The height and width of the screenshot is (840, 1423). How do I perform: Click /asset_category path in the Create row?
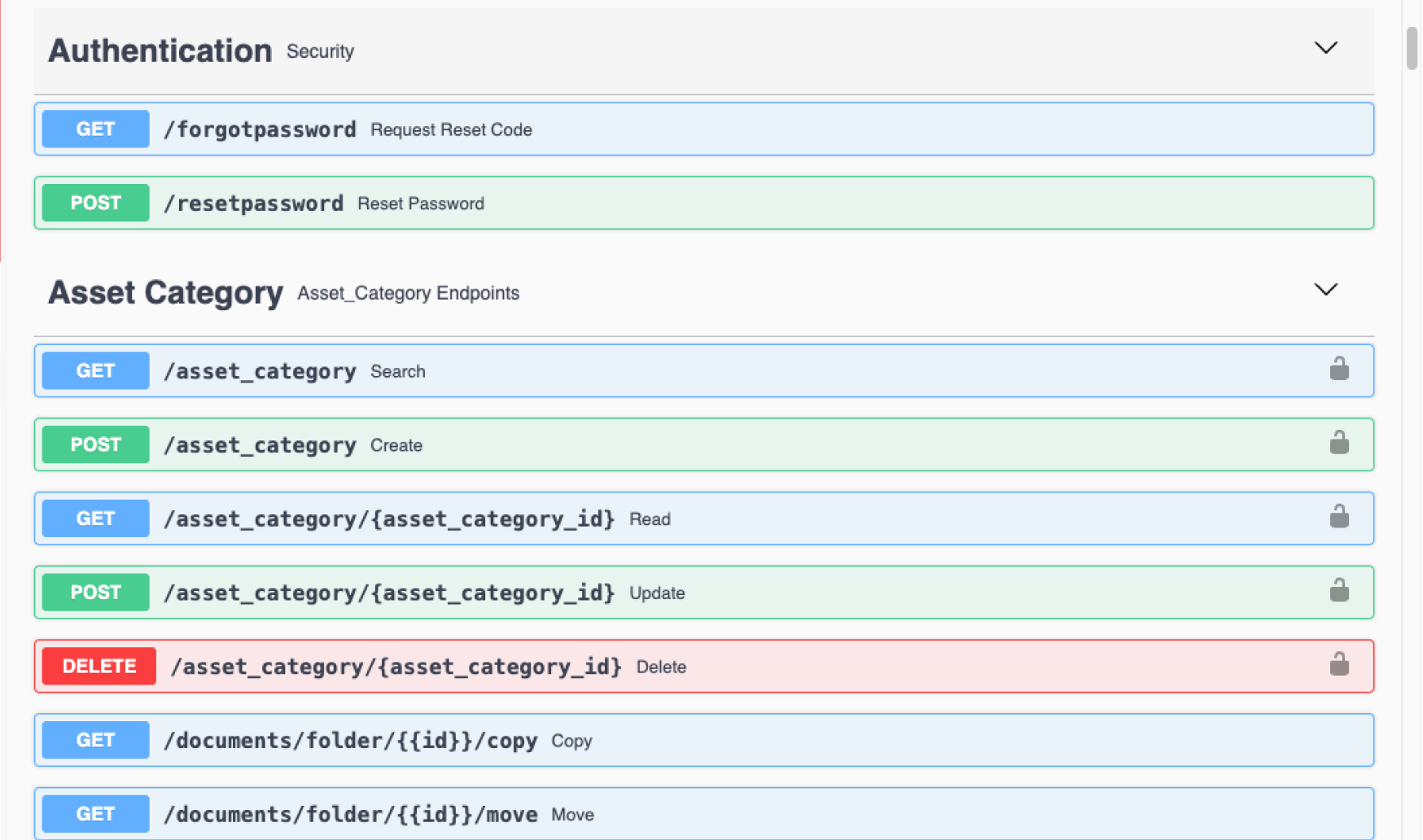pyautogui.click(x=260, y=445)
